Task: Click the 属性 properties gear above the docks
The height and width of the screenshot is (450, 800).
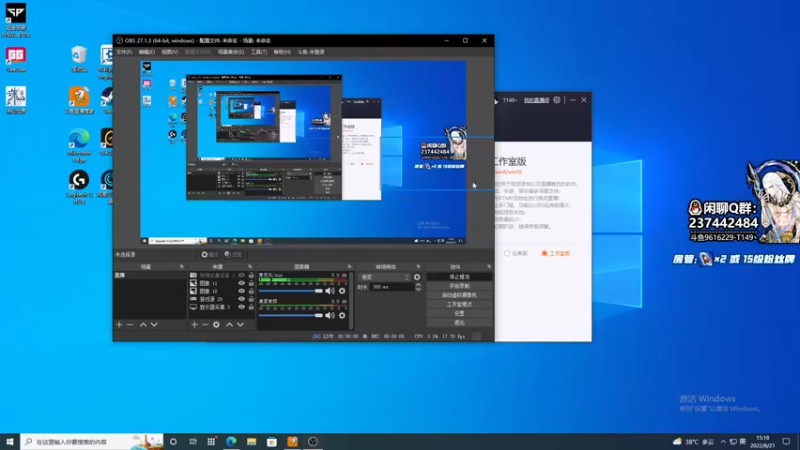Action: [209, 255]
